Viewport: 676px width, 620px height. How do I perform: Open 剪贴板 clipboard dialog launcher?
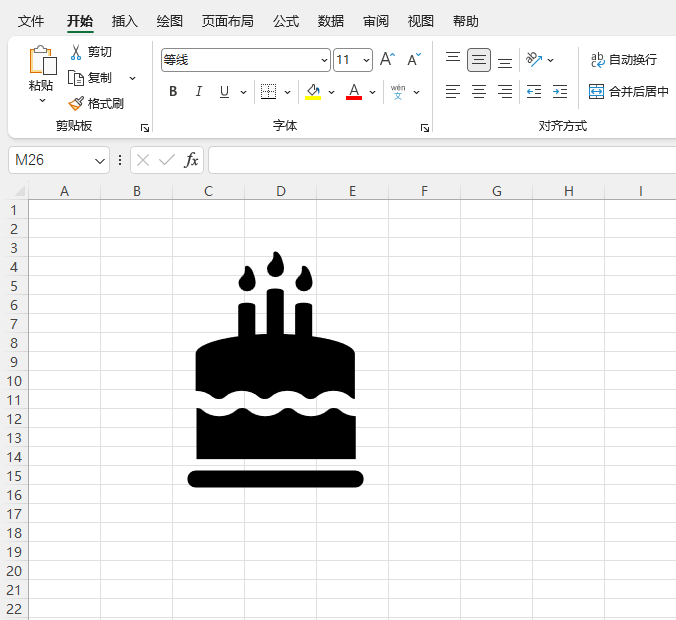145,128
